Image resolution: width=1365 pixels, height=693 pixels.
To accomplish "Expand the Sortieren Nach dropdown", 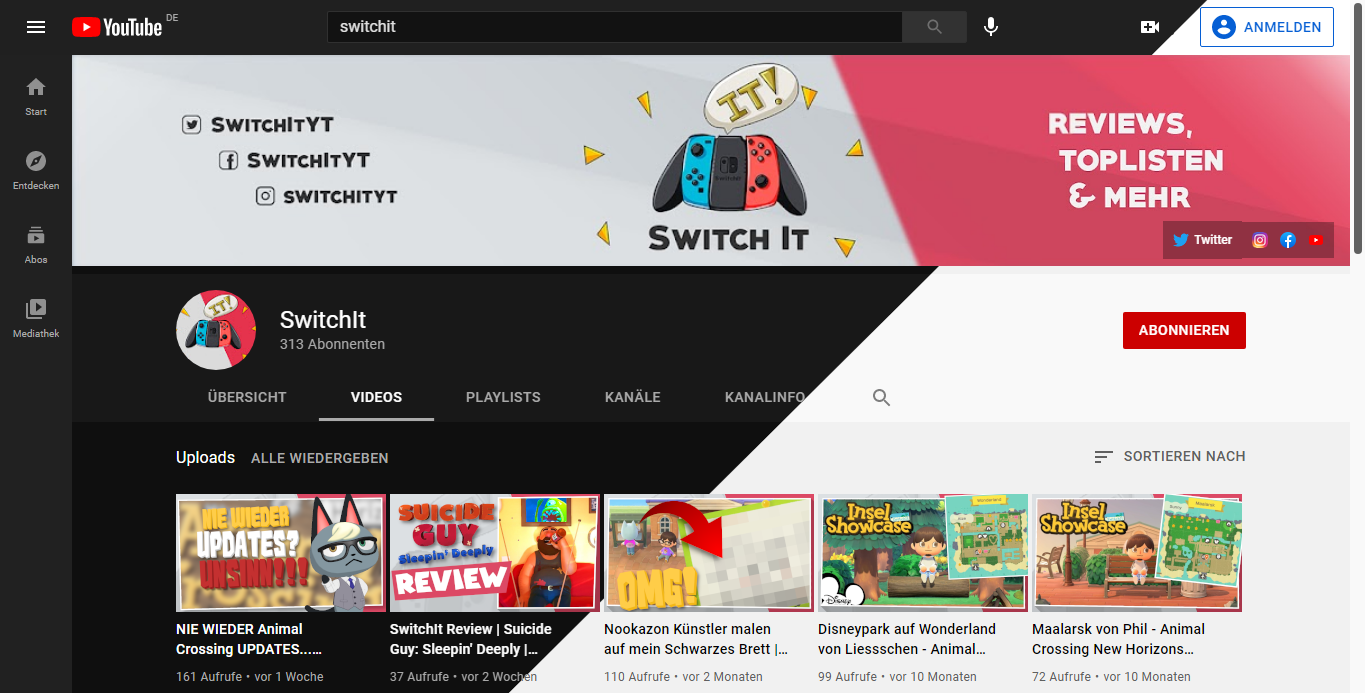I will click(x=1170, y=456).
